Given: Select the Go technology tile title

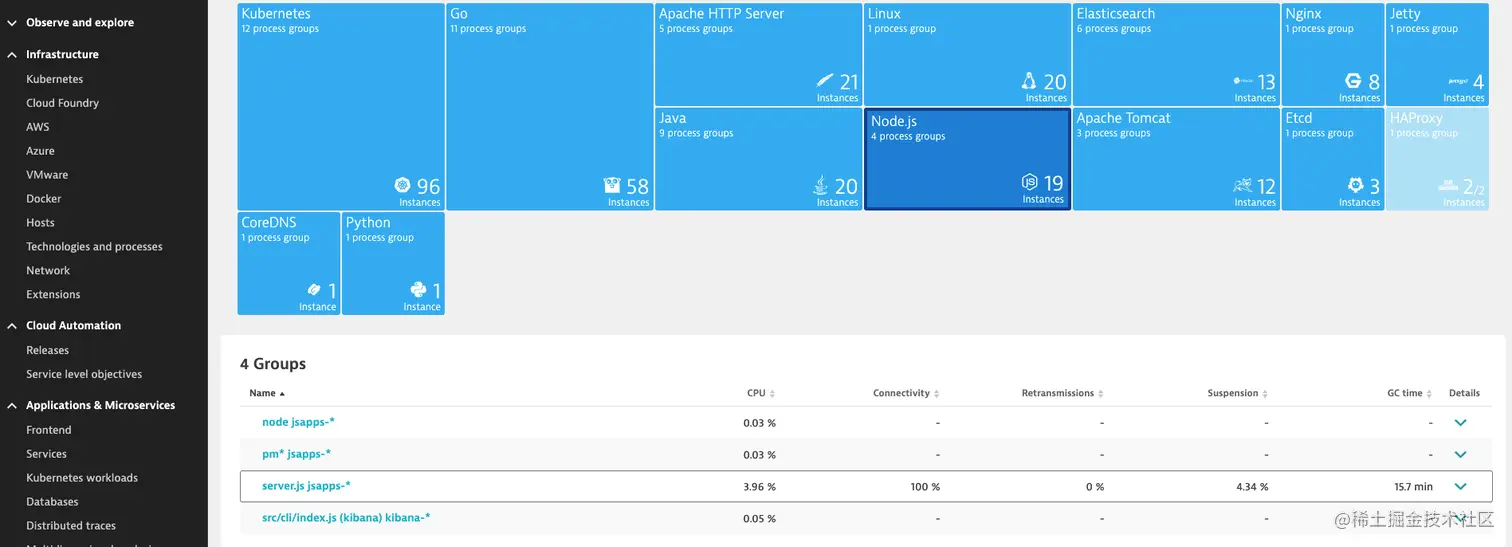Looking at the screenshot, I should coord(459,14).
